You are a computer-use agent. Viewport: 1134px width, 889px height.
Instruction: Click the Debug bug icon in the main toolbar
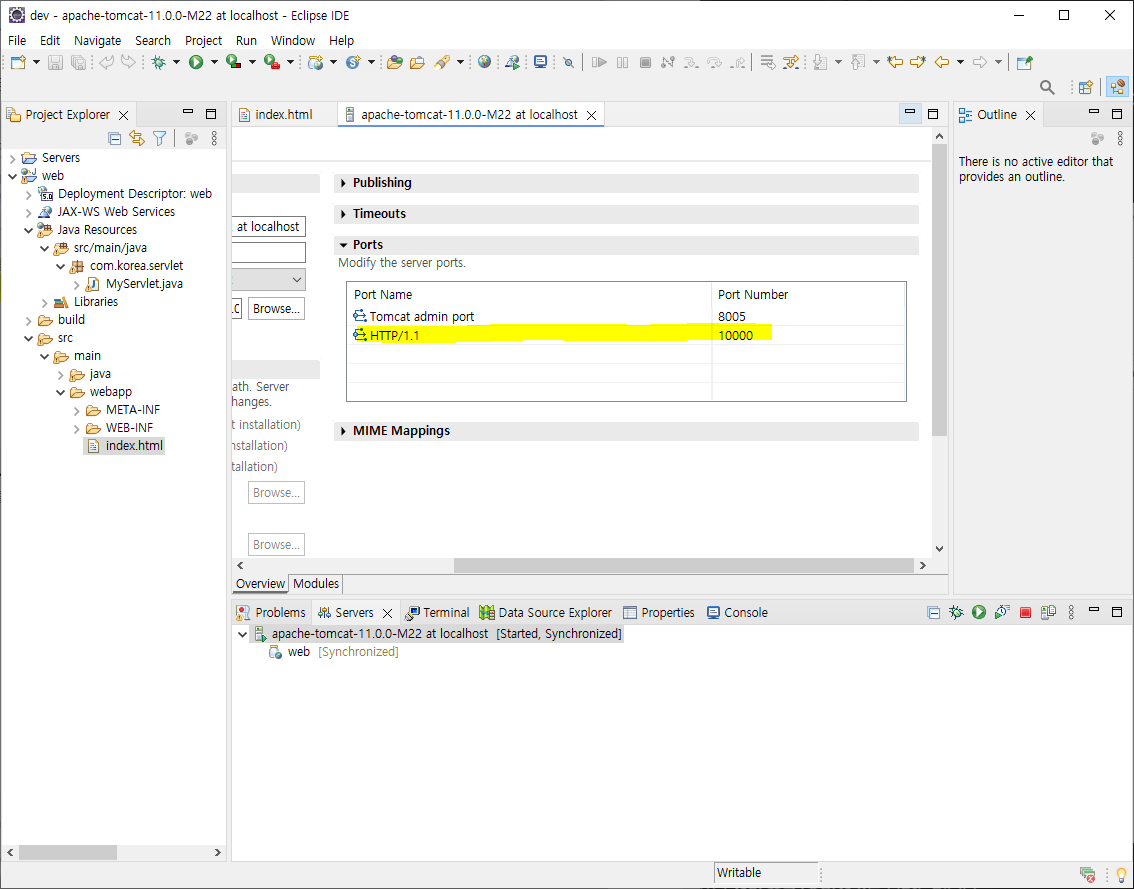coord(158,62)
